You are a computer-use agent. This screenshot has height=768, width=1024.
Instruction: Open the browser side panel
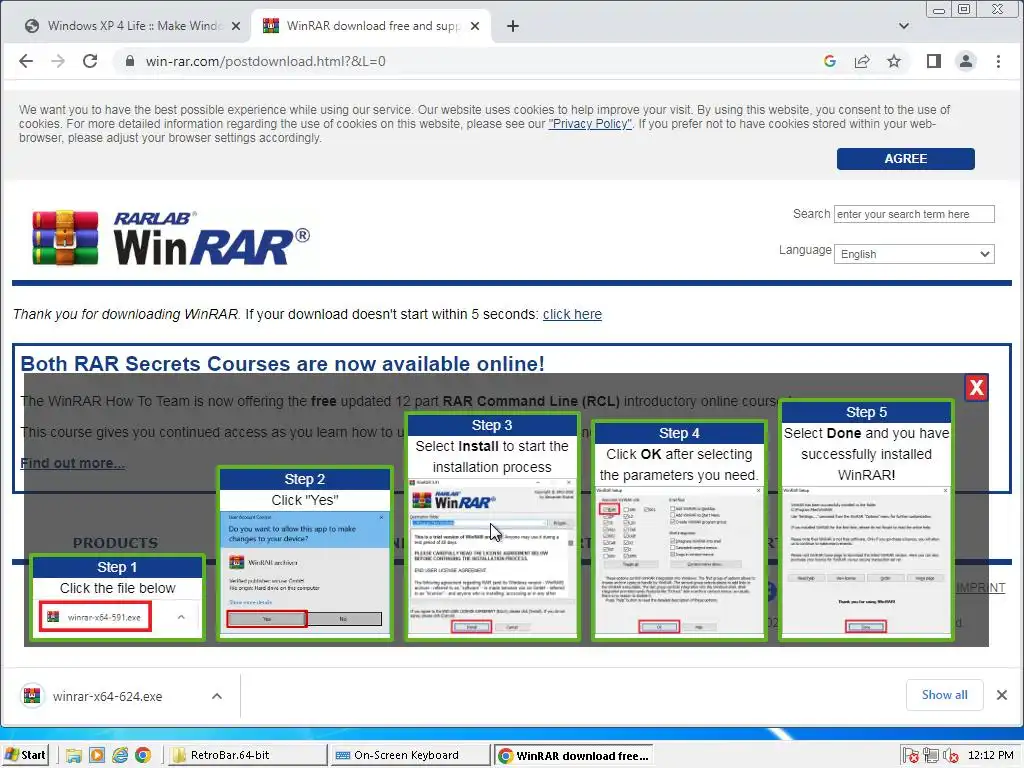pyautogui.click(x=934, y=61)
